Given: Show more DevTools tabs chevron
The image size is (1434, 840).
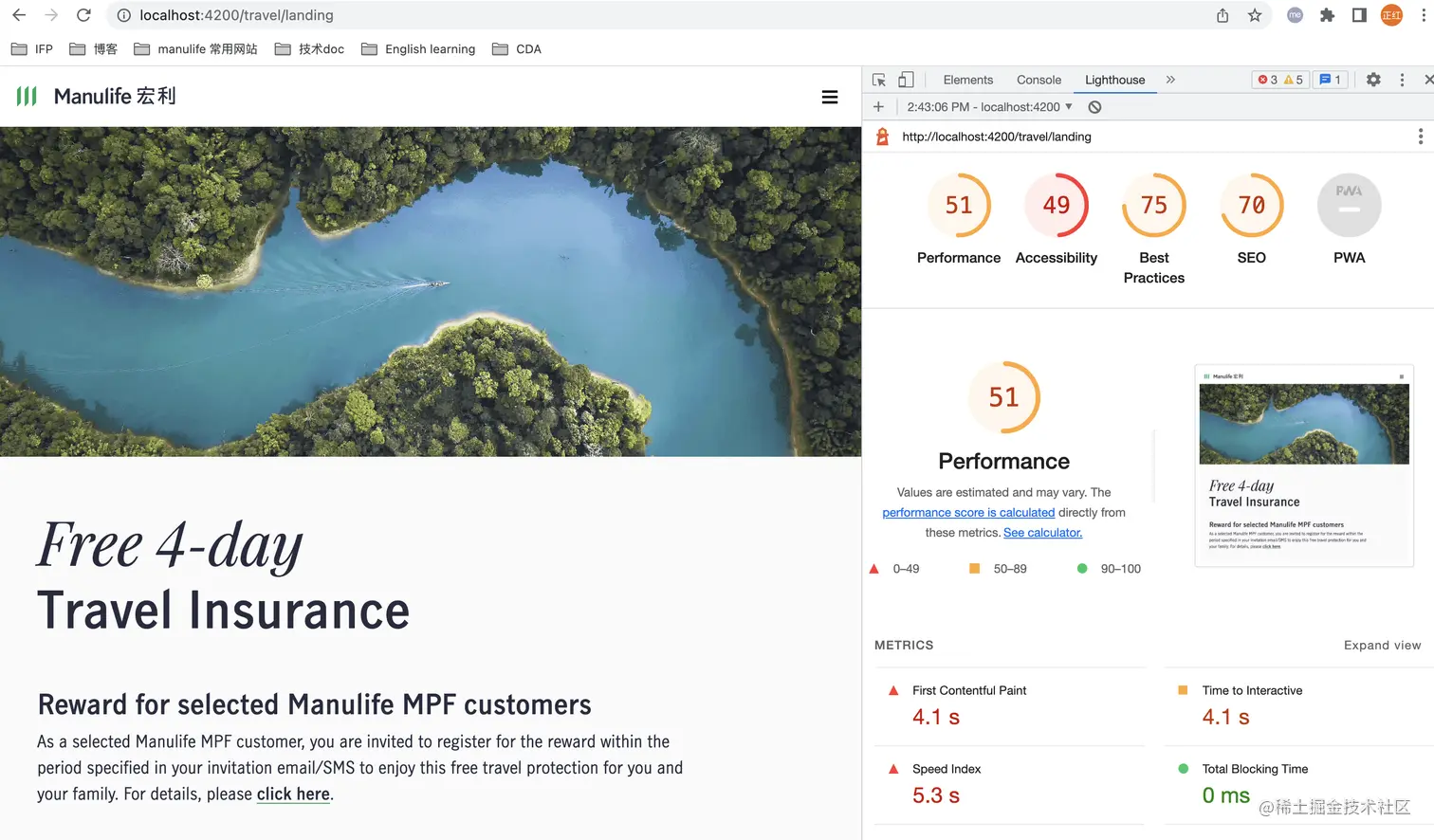Looking at the screenshot, I should click(1170, 80).
